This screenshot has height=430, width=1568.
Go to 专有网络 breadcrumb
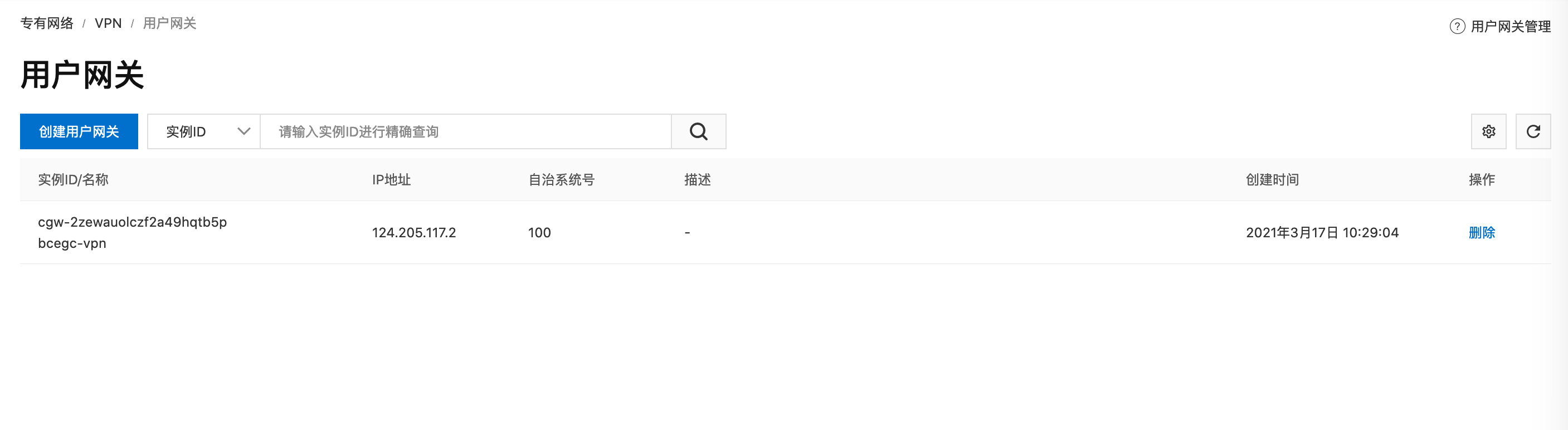pos(47,23)
